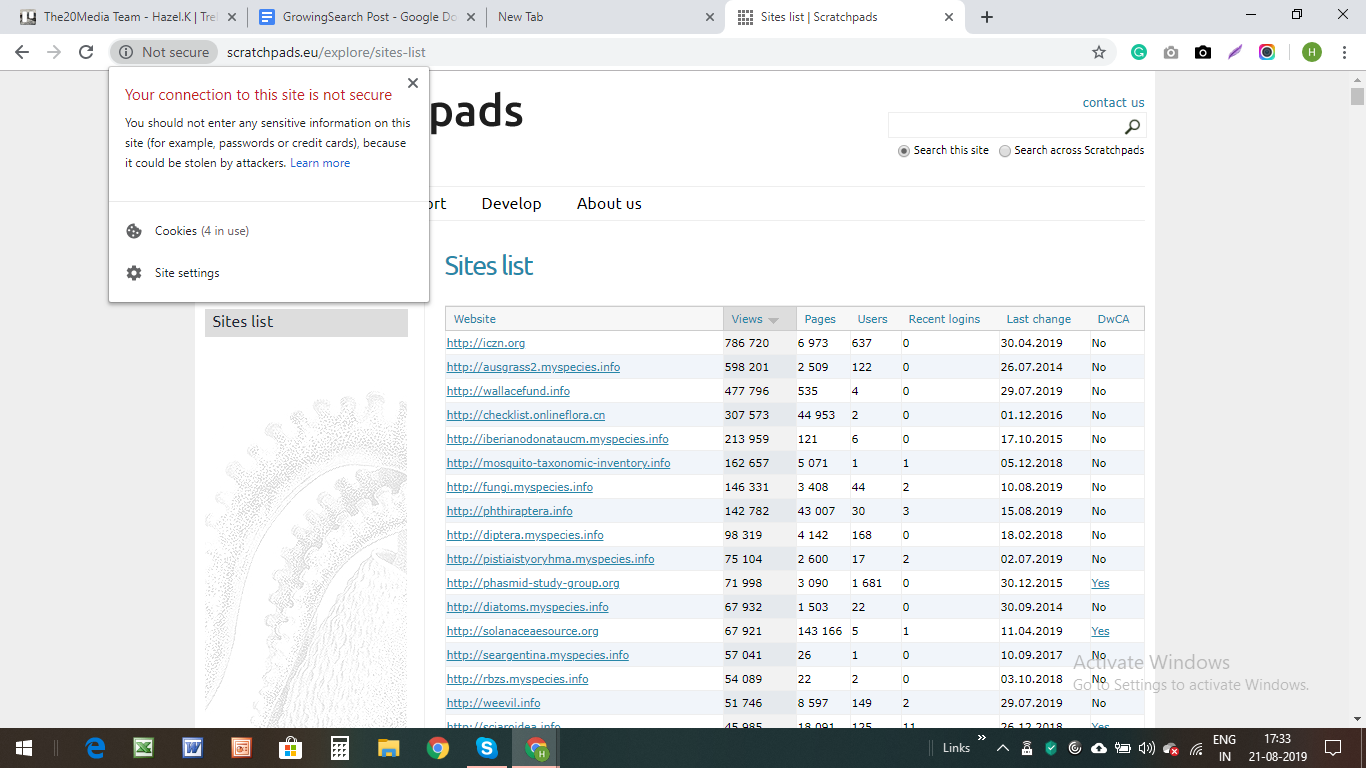Click Yes DwCA link for phasmid-study-group.org
Image resolution: width=1366 pixels, height=768 pixels.
1100,583
